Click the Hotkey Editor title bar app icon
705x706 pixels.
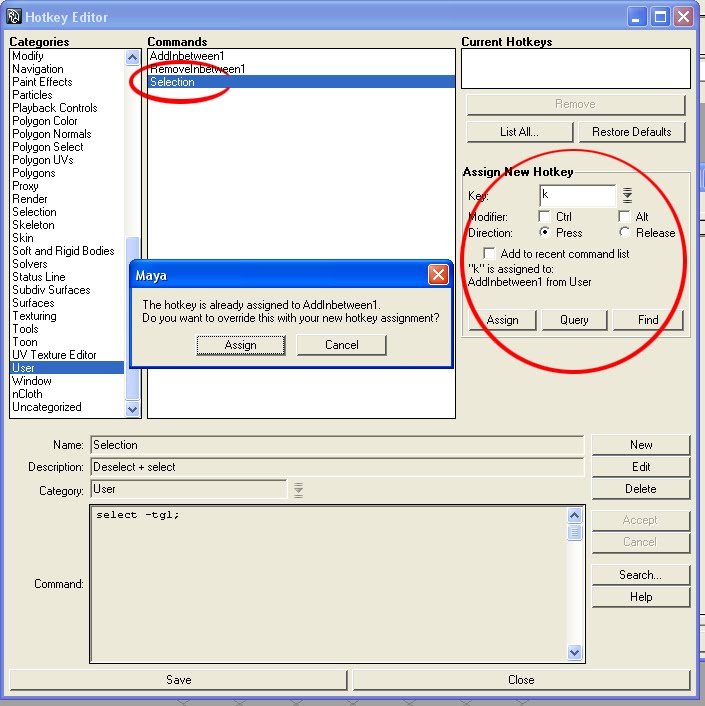click(14, 17)
